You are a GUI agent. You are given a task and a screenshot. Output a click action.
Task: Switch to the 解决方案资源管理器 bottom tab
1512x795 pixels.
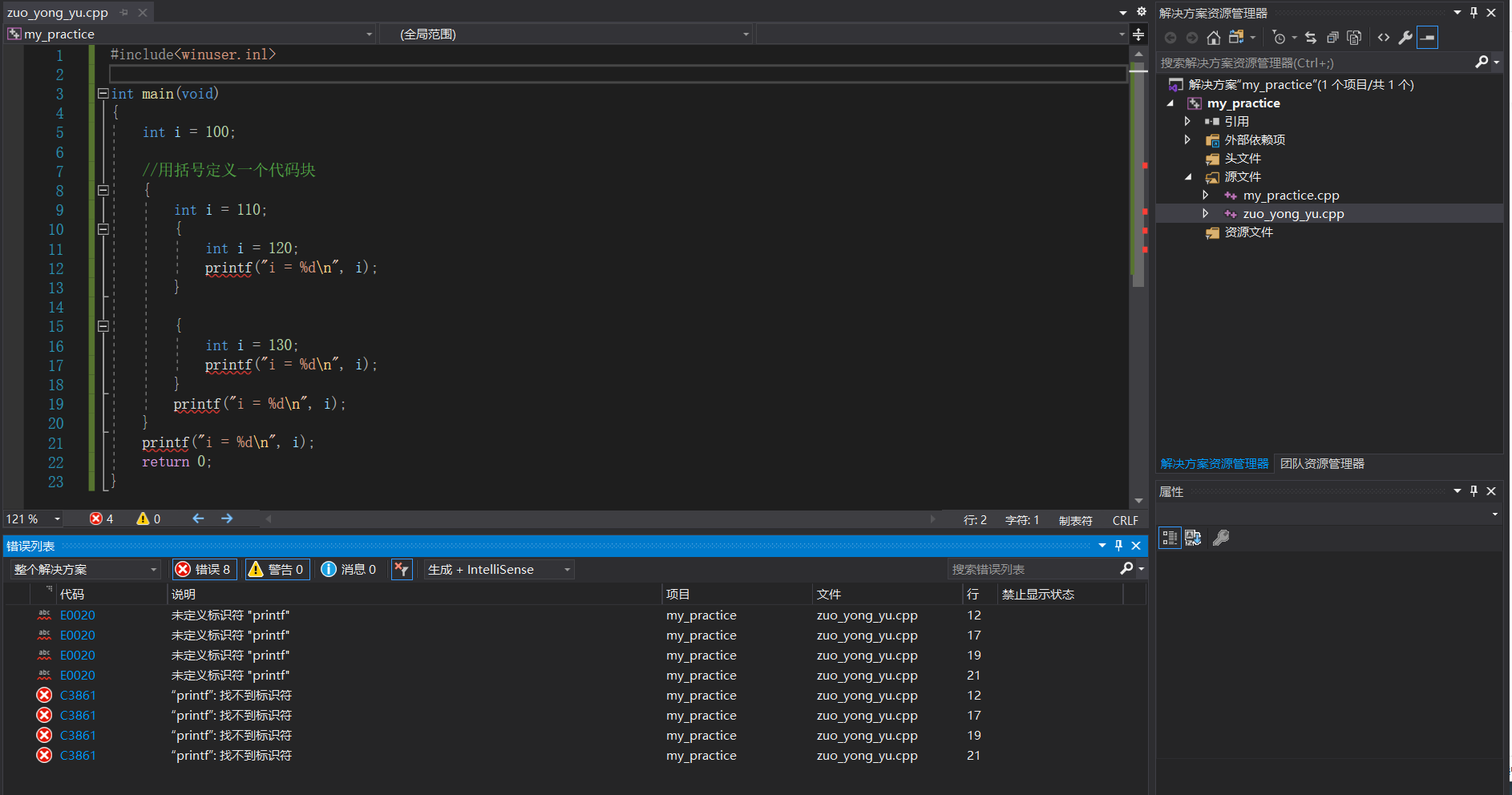tap(1215, 464)
